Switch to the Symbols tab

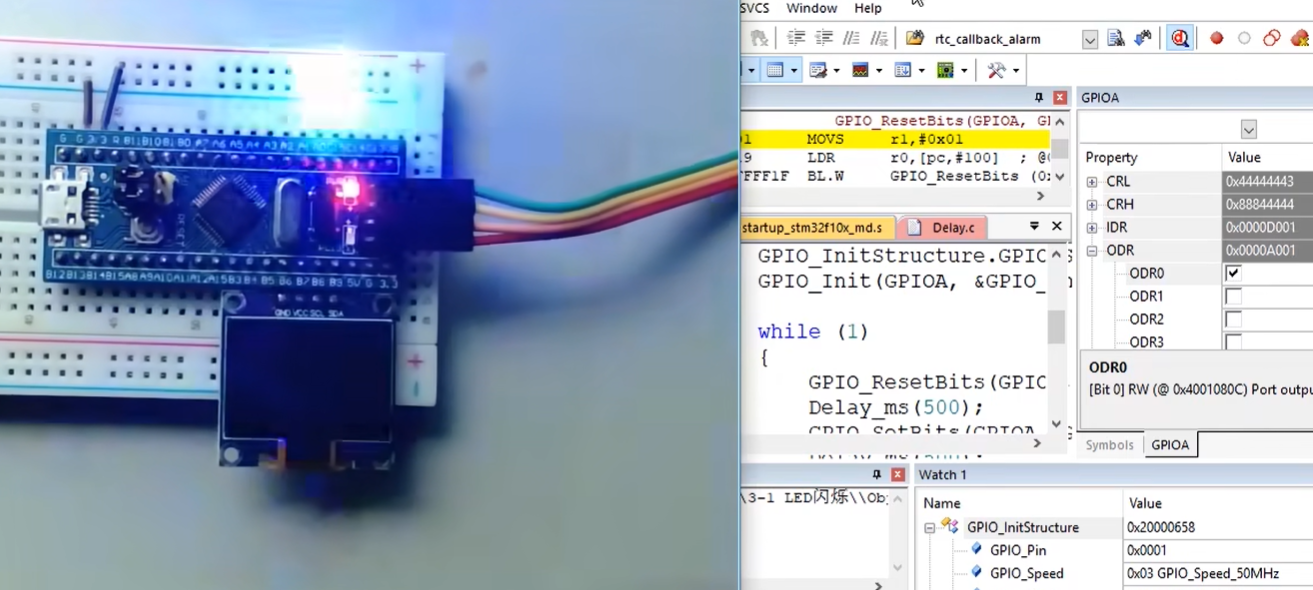[1110, 445]
